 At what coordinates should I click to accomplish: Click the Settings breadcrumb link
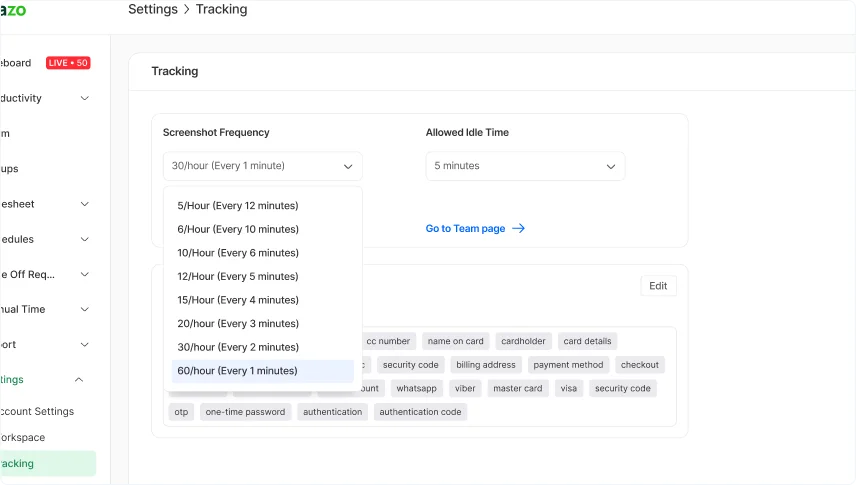coord(152,10)
